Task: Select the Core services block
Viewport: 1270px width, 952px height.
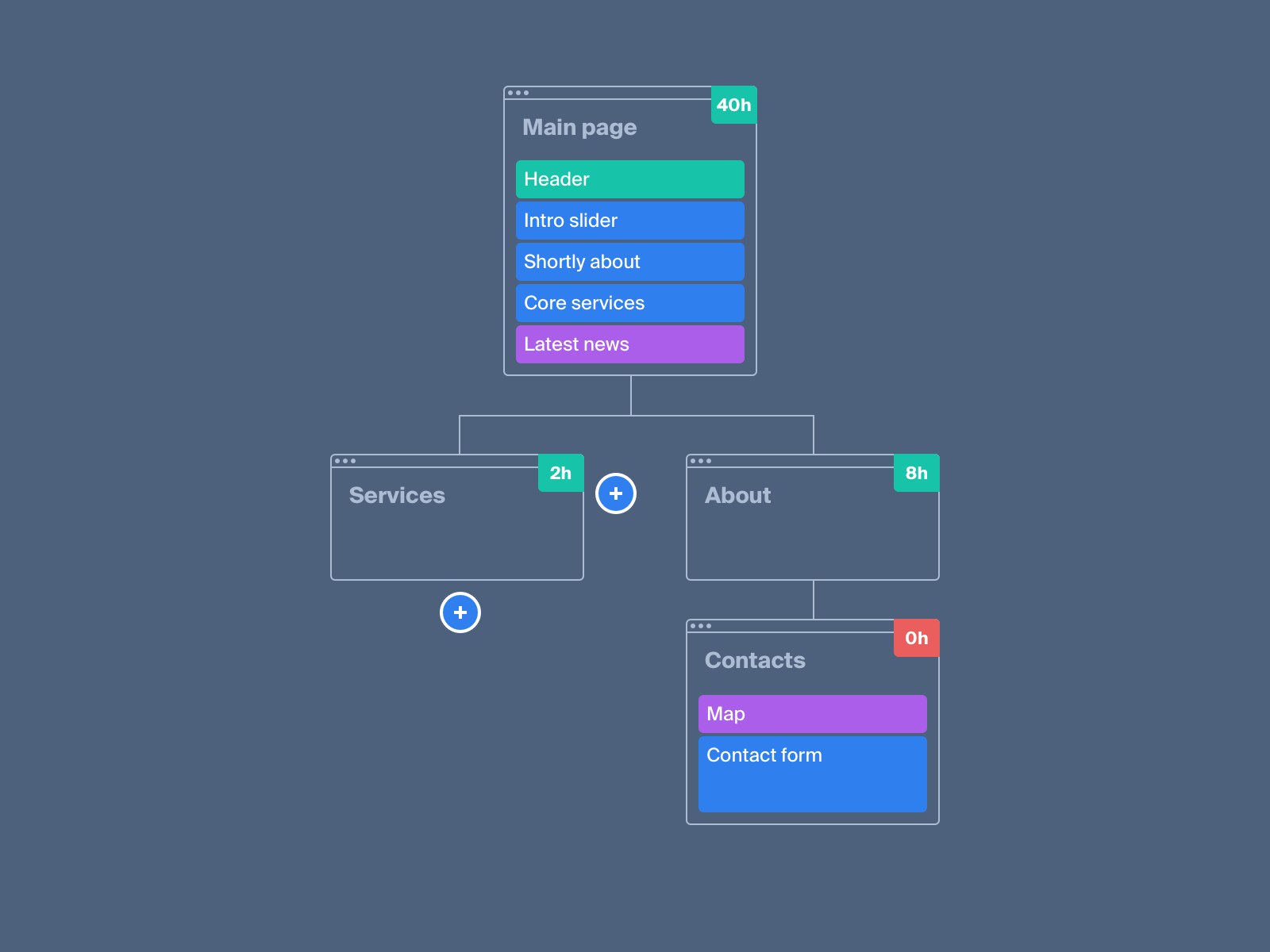Action: pyautogui.click(x=630, y=303)
